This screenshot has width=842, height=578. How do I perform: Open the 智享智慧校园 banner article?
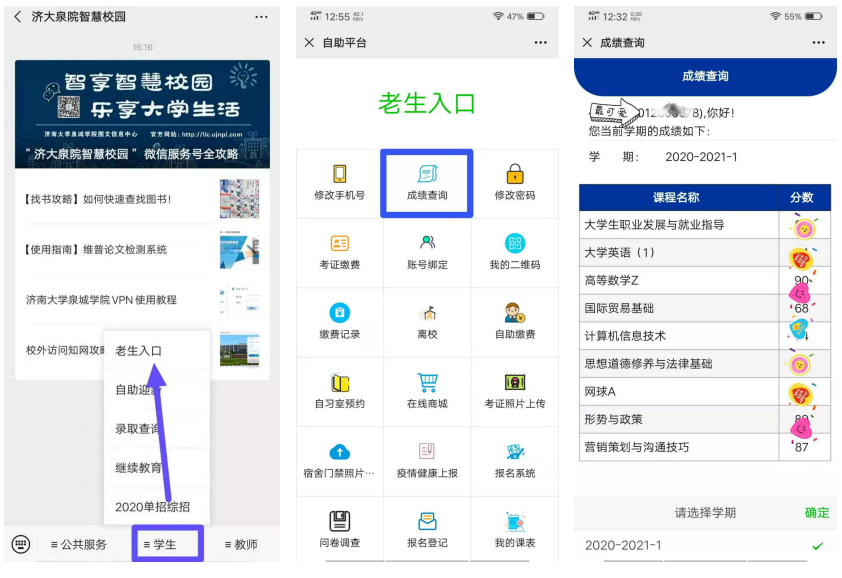(x=142, y=114)
